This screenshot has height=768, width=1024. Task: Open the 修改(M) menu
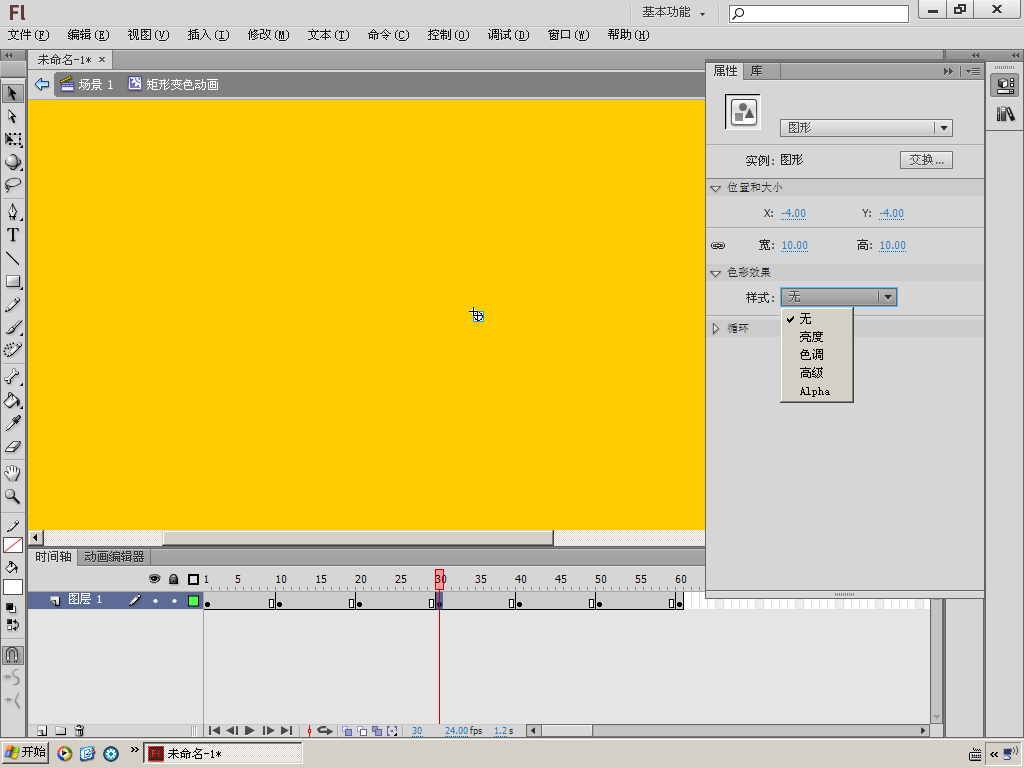268,35
